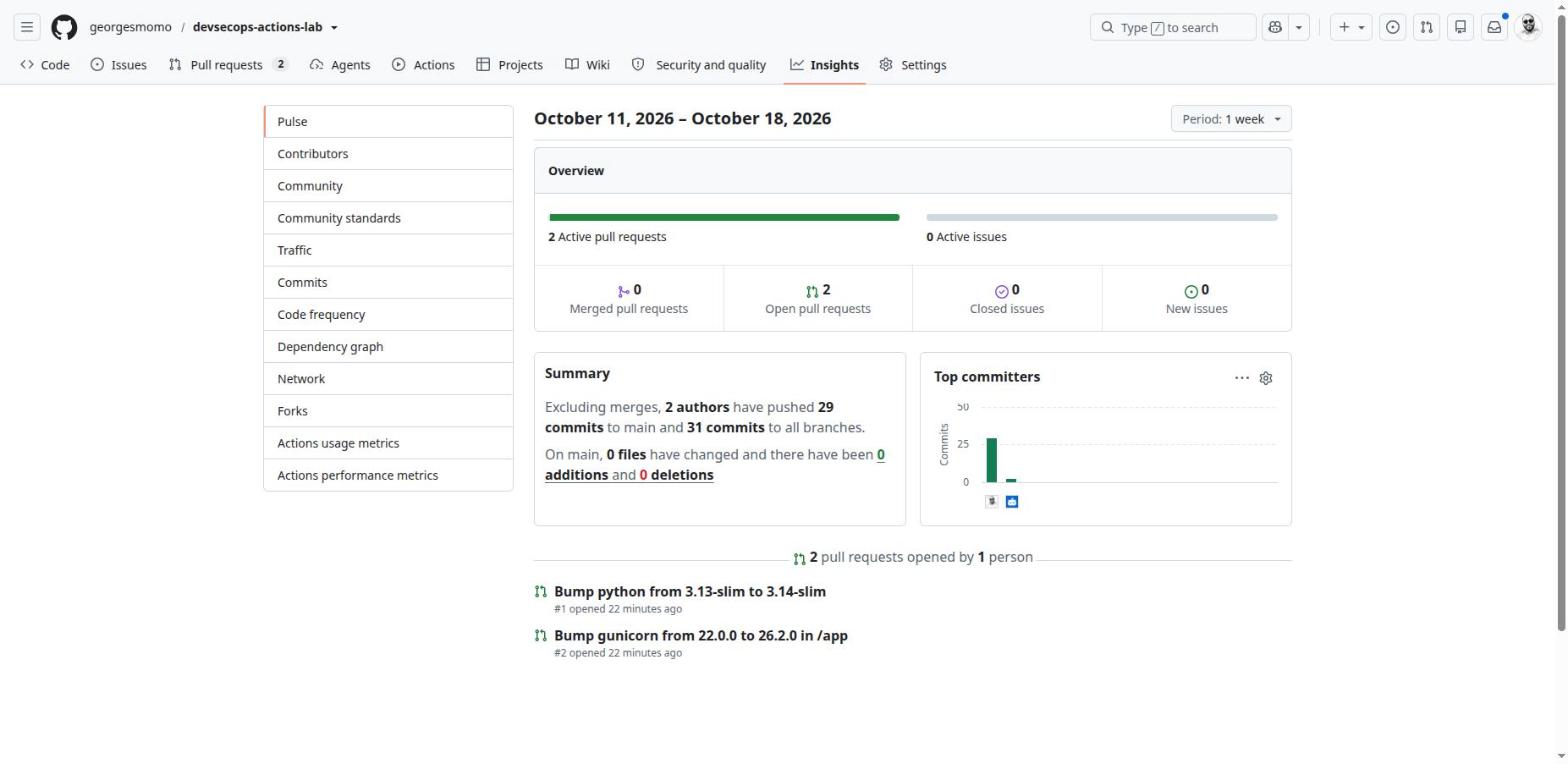1568x764 pixels.
Task: Click the tallest committer bar in chart
Action: tap(992, 460)
